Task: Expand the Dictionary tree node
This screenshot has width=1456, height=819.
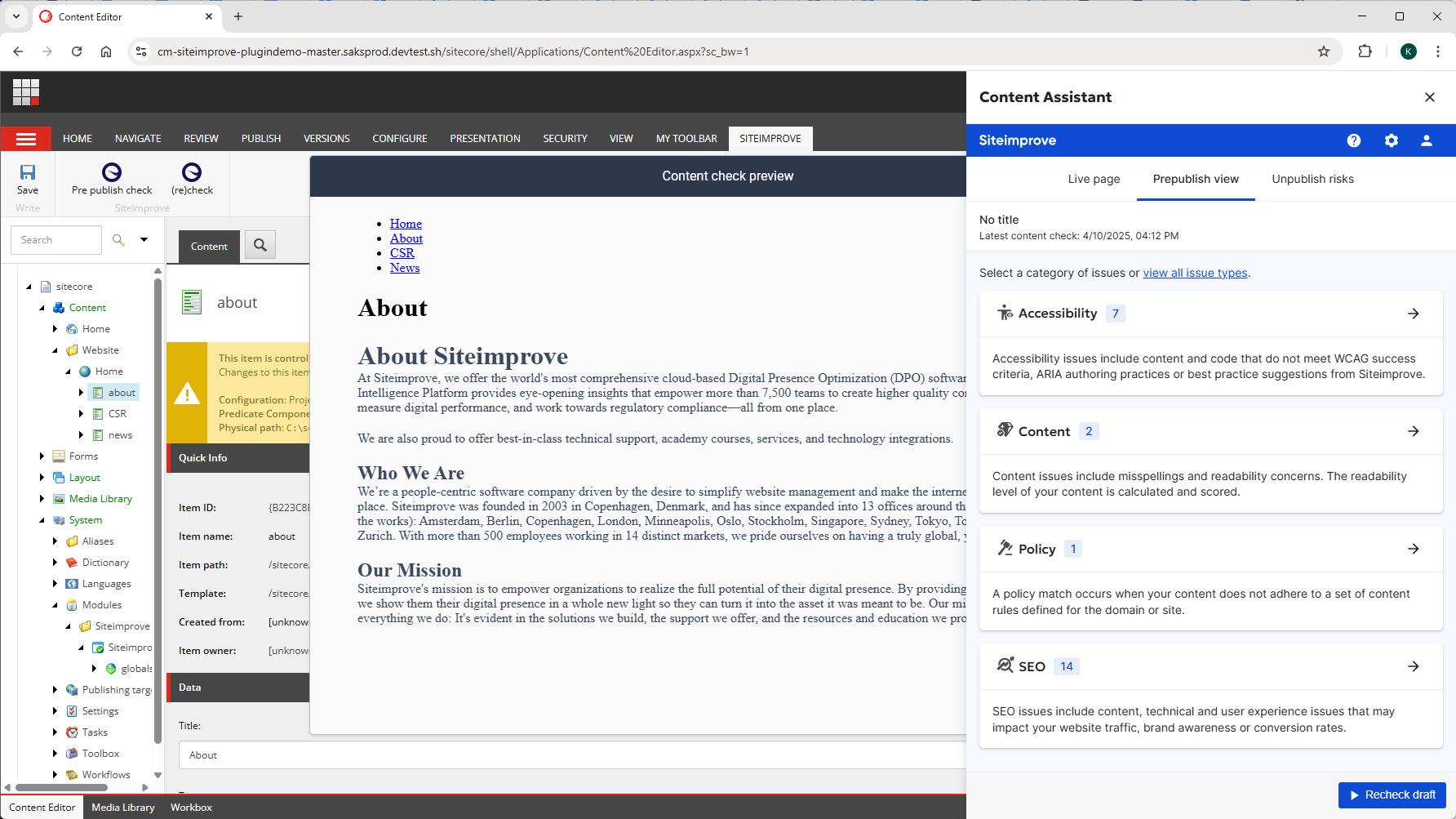Action: pos(55,563)
